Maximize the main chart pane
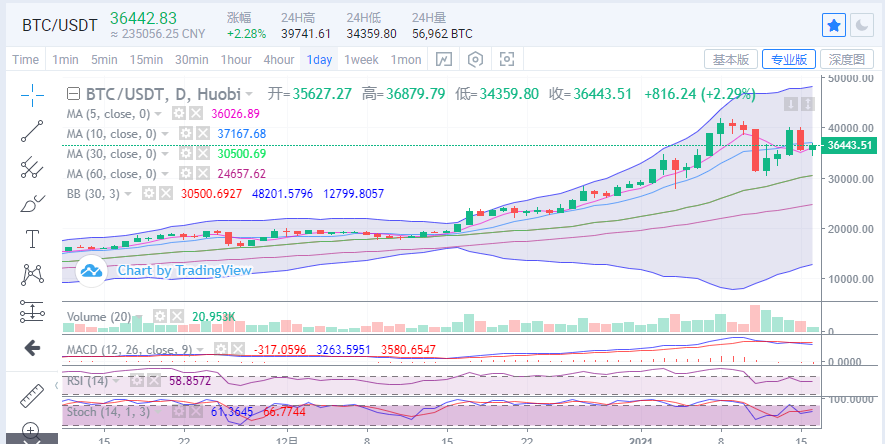 (x=807, y=104)
